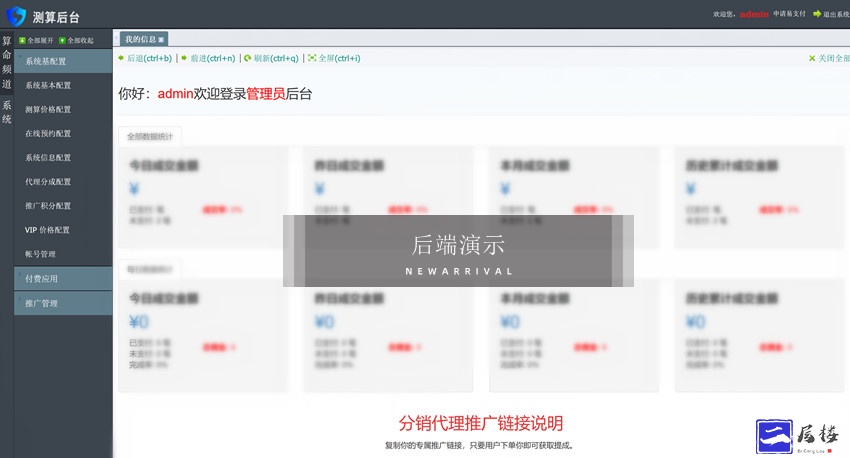The height and width of the screenshot is (458, 850).
Task: Expand the 推广管理 menu section
Action: tap(62, 303)
